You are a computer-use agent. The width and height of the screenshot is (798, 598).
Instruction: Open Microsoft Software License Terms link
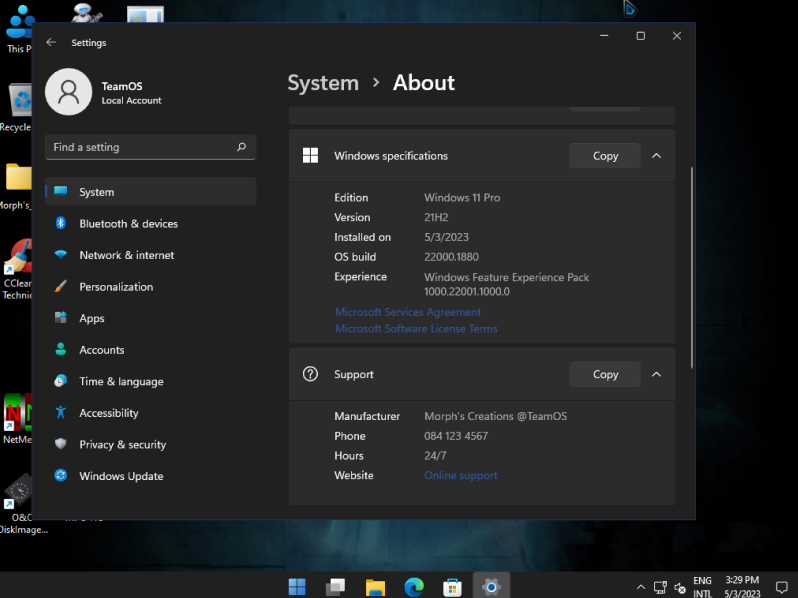click(416, 329)
